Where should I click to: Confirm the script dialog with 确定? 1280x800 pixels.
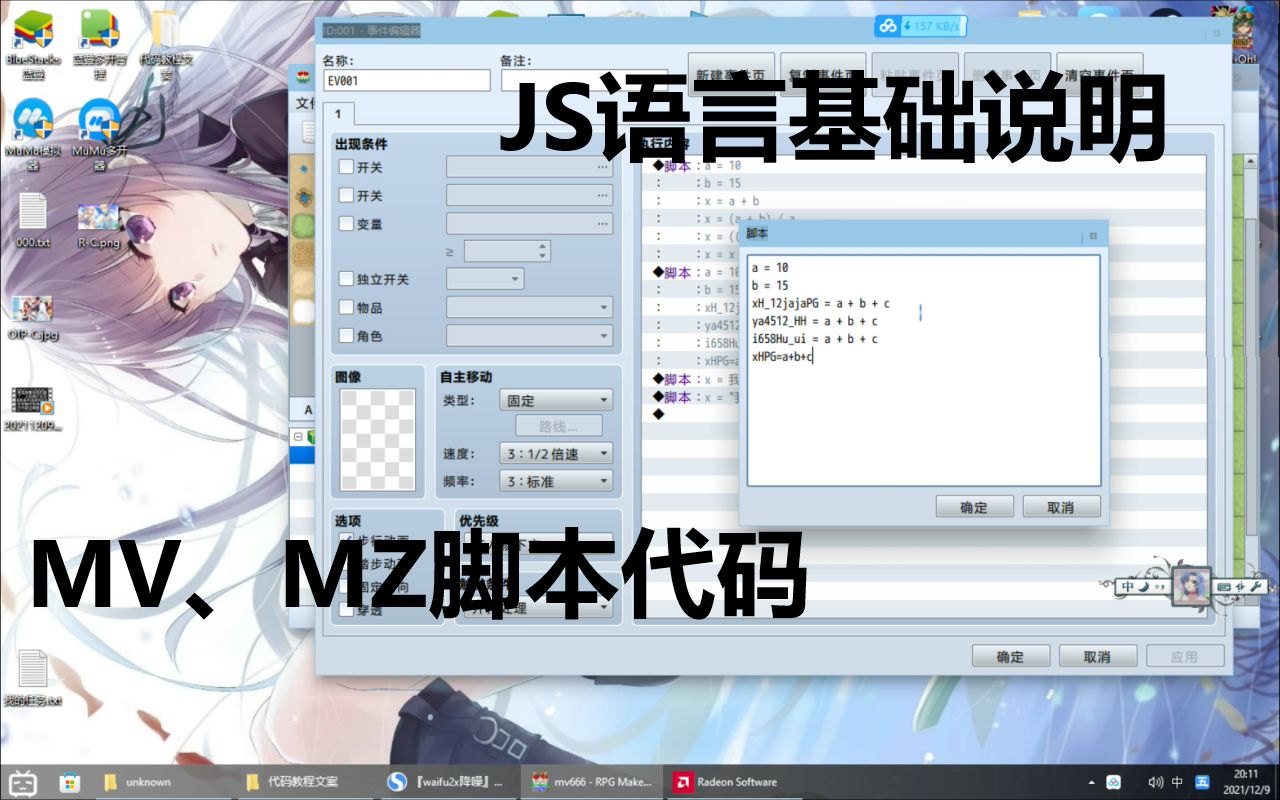[974, 506]
